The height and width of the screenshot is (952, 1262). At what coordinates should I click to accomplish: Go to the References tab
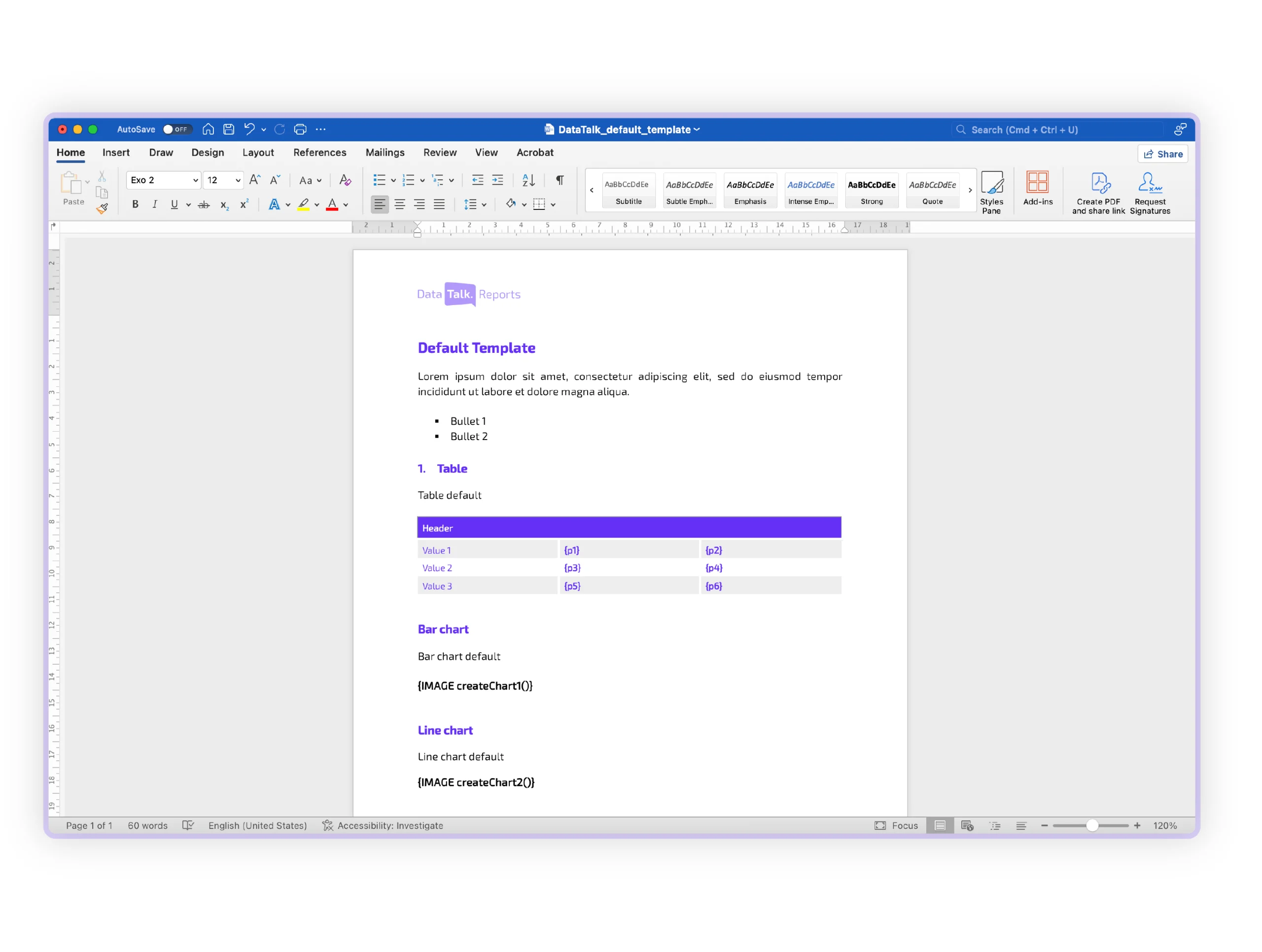click(319, 153)
